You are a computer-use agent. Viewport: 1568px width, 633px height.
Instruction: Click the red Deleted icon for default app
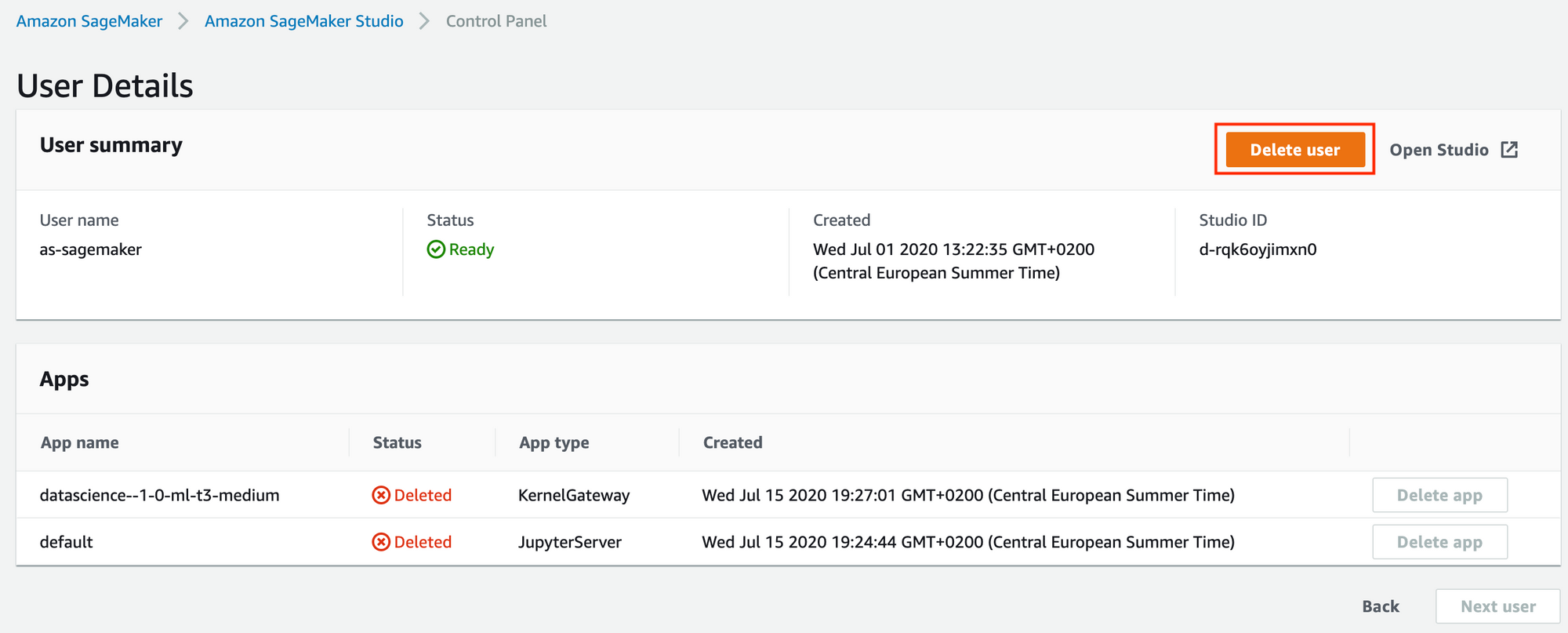pos(381,542)
